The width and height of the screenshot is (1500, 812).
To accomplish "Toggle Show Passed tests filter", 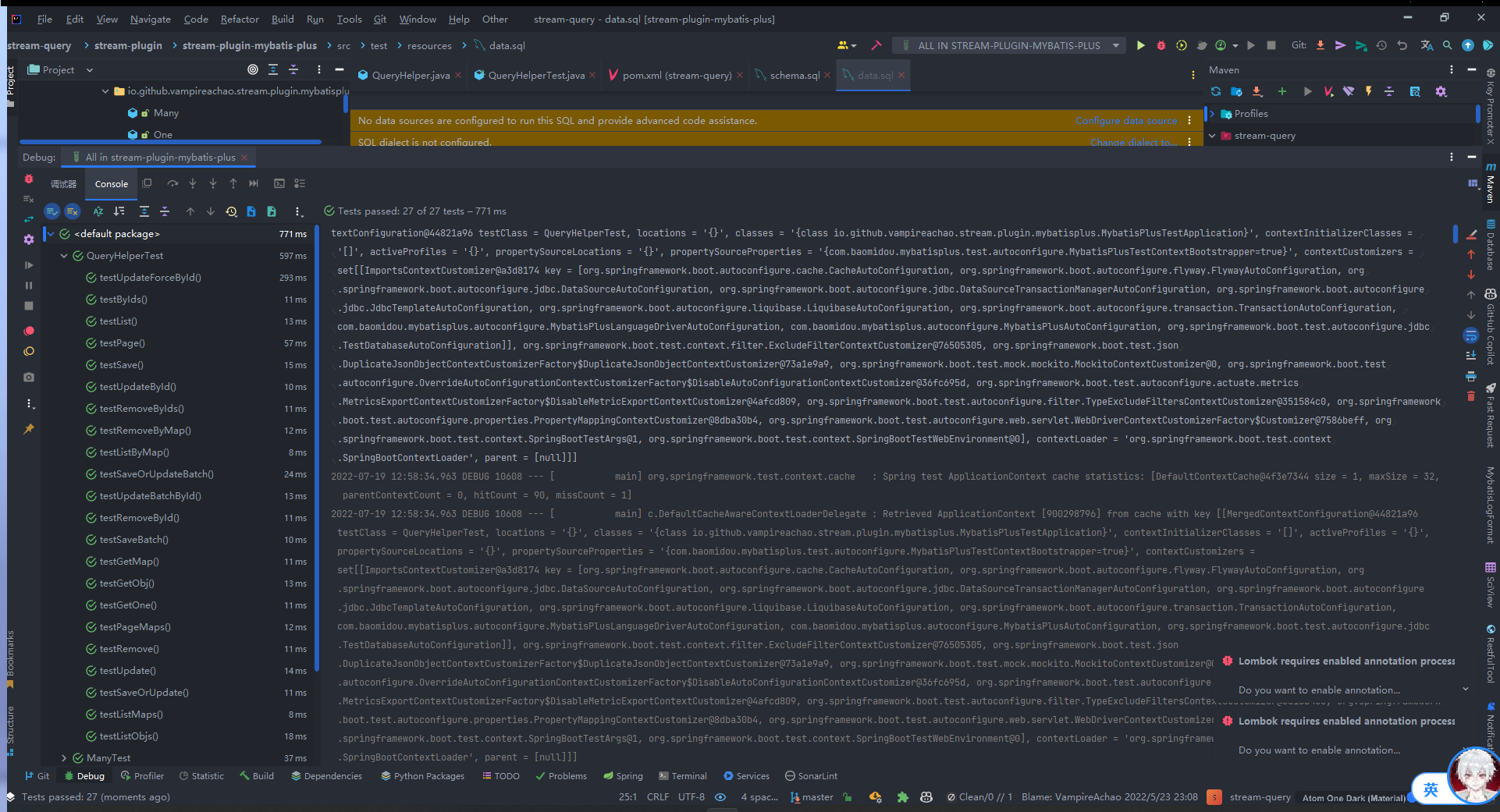I will [x=52, y=211].
